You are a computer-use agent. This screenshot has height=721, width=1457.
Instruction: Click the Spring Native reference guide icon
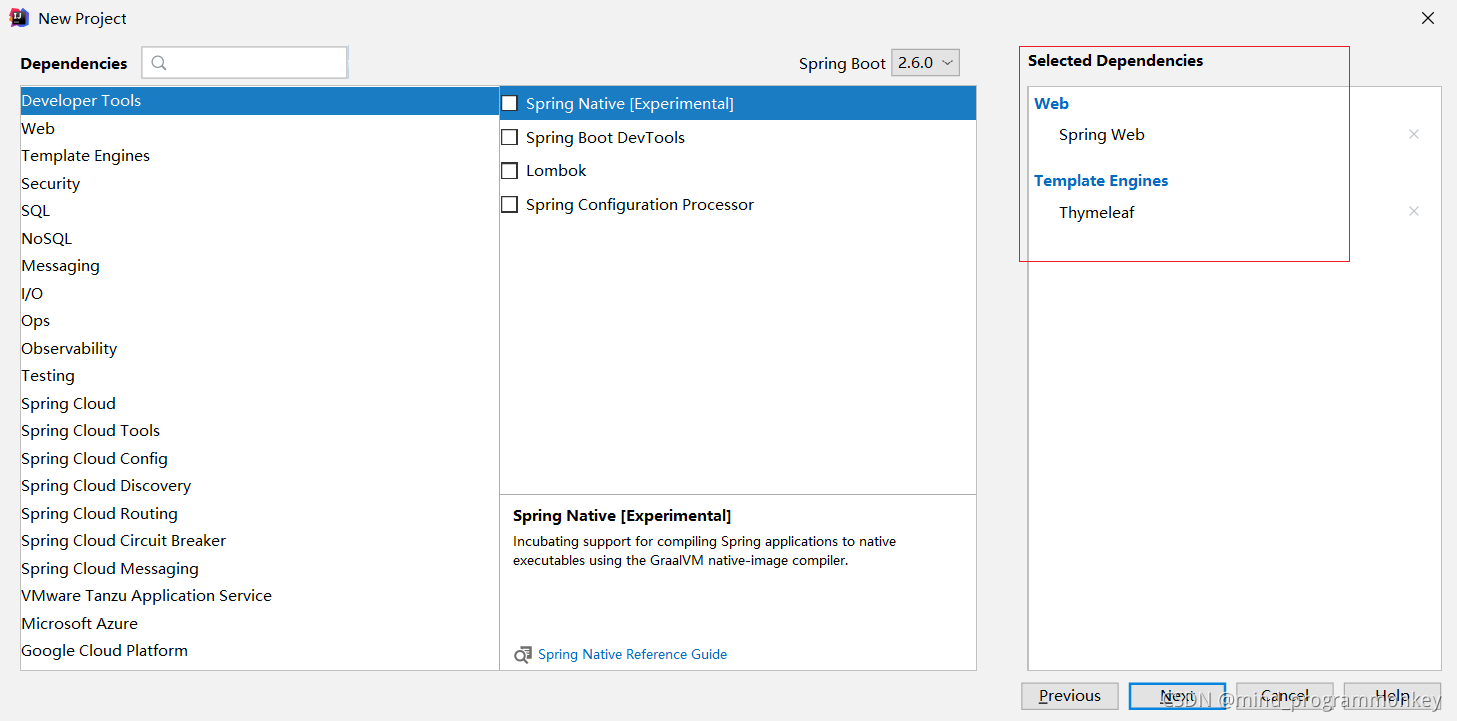point(523,655)
